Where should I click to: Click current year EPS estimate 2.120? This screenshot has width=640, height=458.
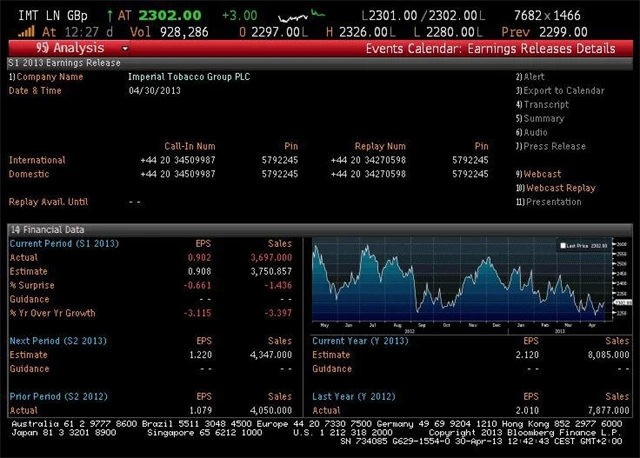tap(527, 355)
